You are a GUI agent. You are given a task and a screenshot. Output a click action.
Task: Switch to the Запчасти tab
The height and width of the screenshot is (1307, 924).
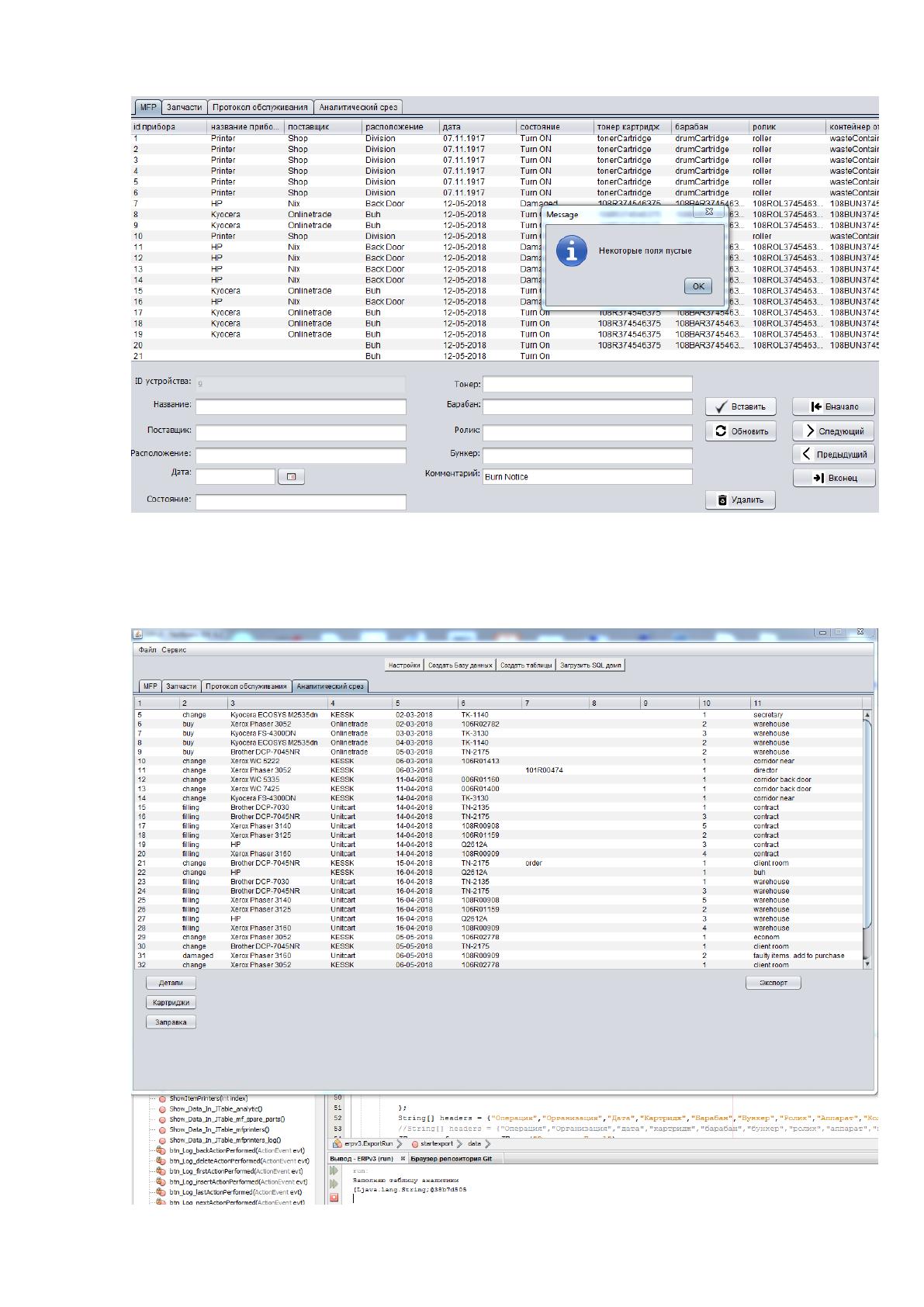[x=184, y=107]
